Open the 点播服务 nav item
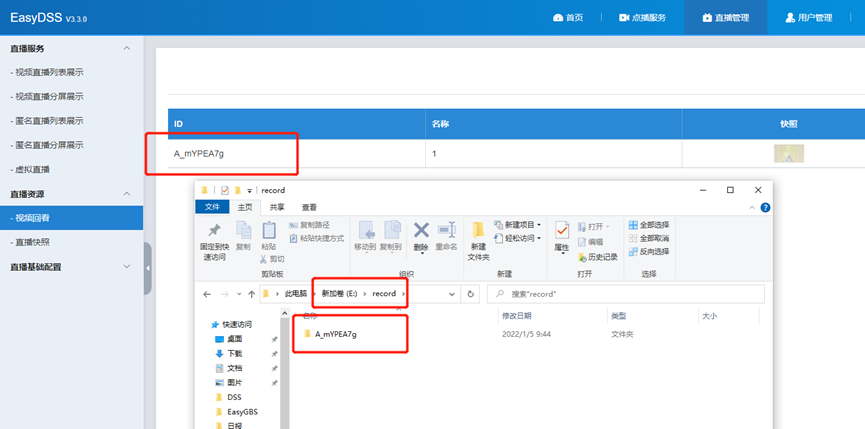 point(643,18)
